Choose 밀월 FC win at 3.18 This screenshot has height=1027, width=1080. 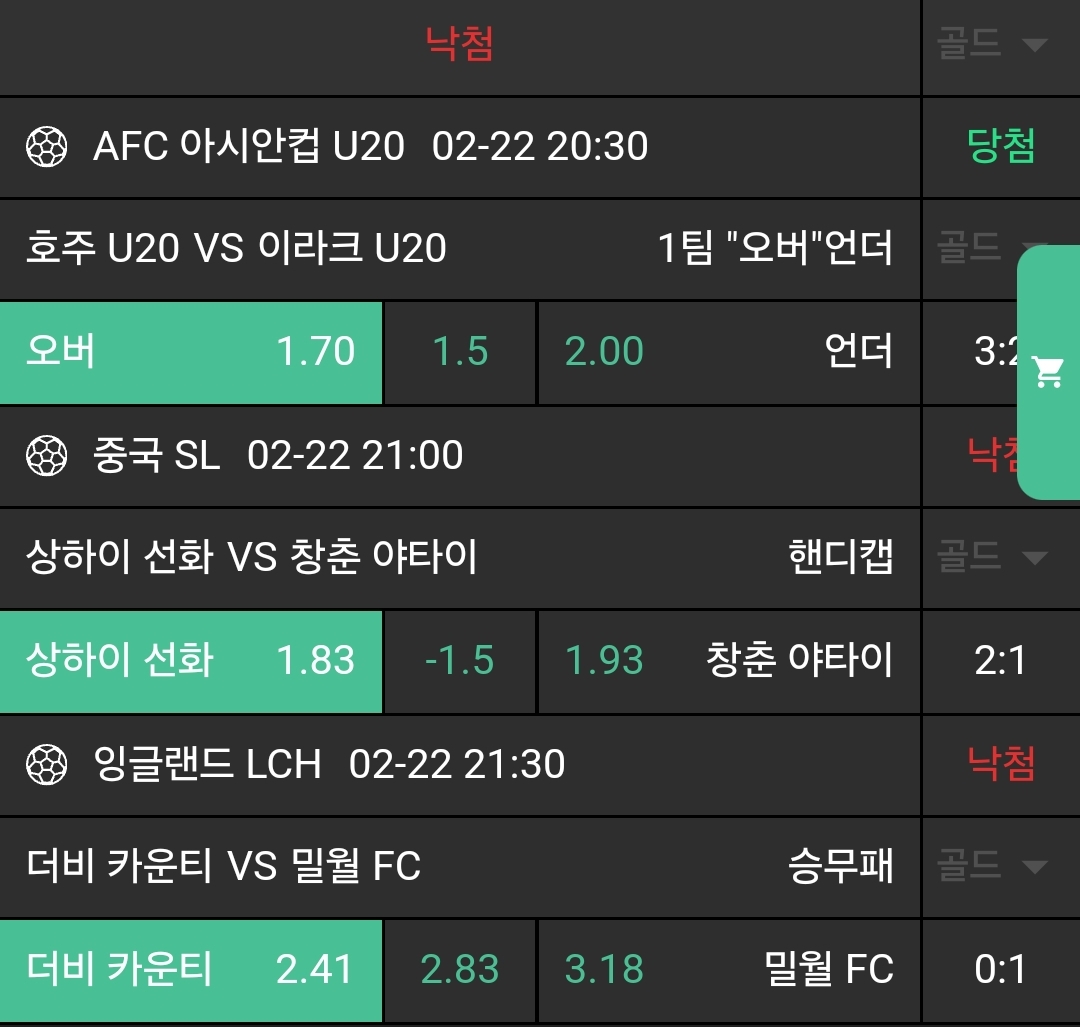pos(728,970)
